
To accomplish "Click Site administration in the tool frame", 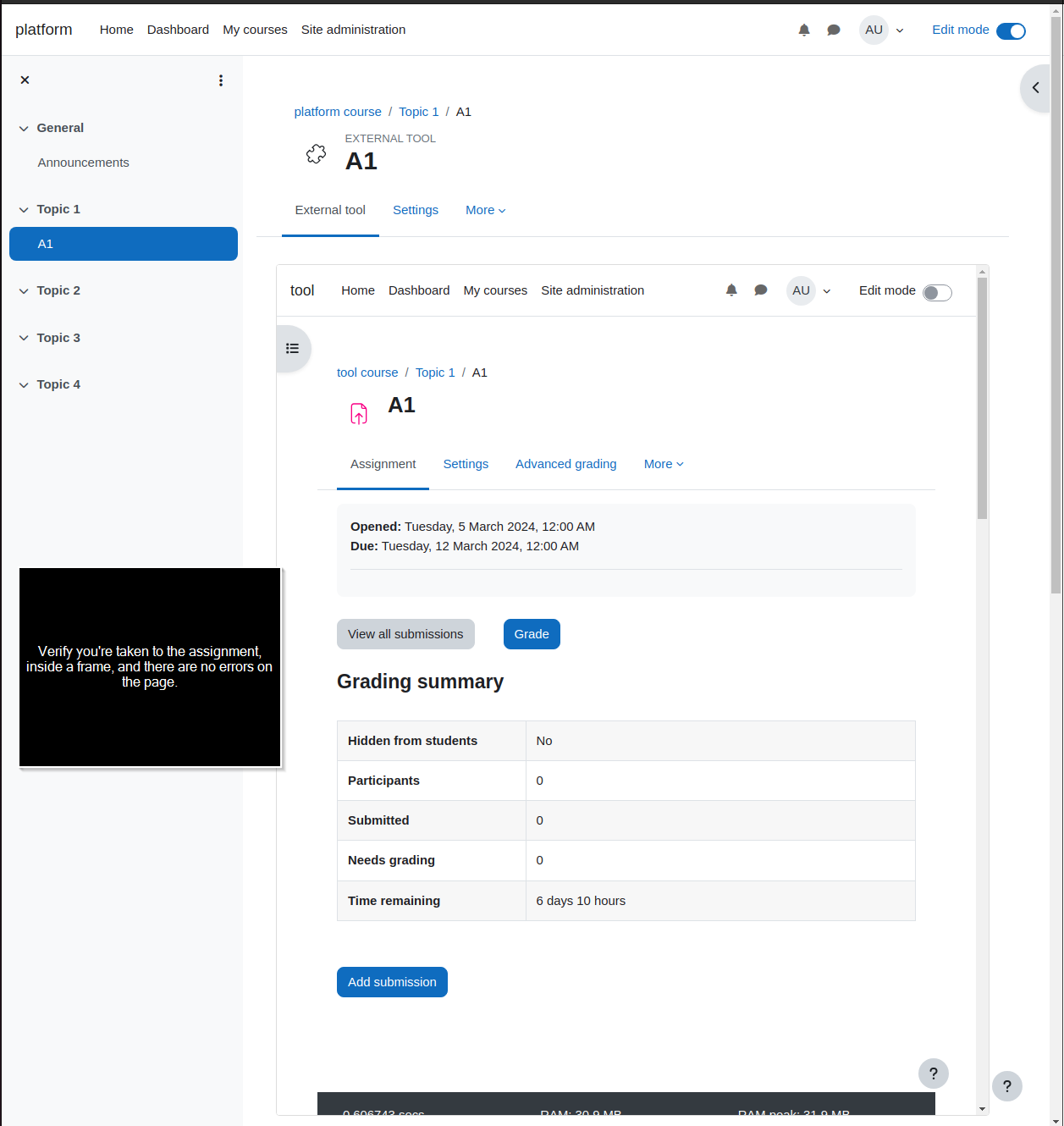I will 593,290.
